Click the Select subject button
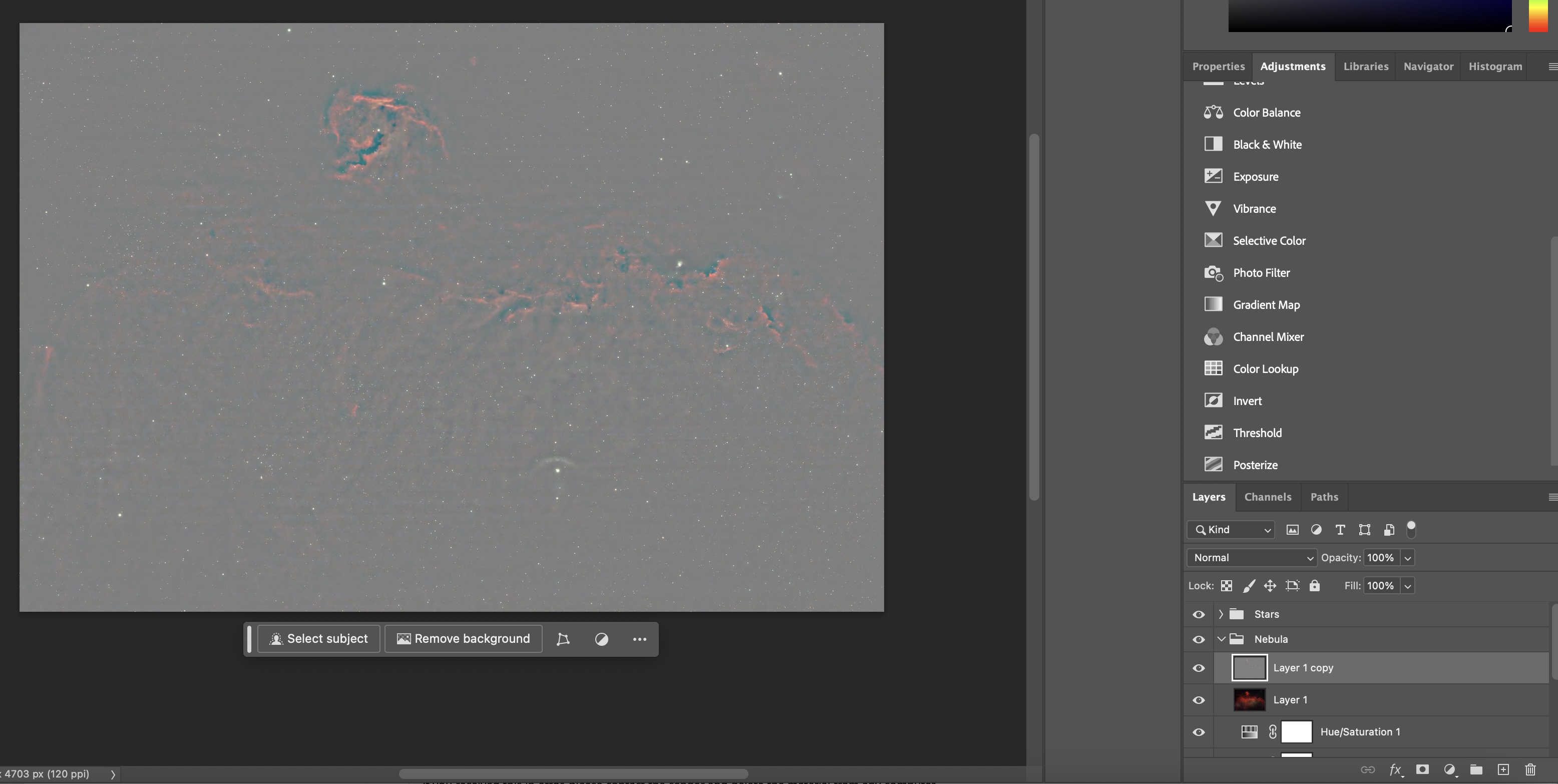 [x=319, y=639]
